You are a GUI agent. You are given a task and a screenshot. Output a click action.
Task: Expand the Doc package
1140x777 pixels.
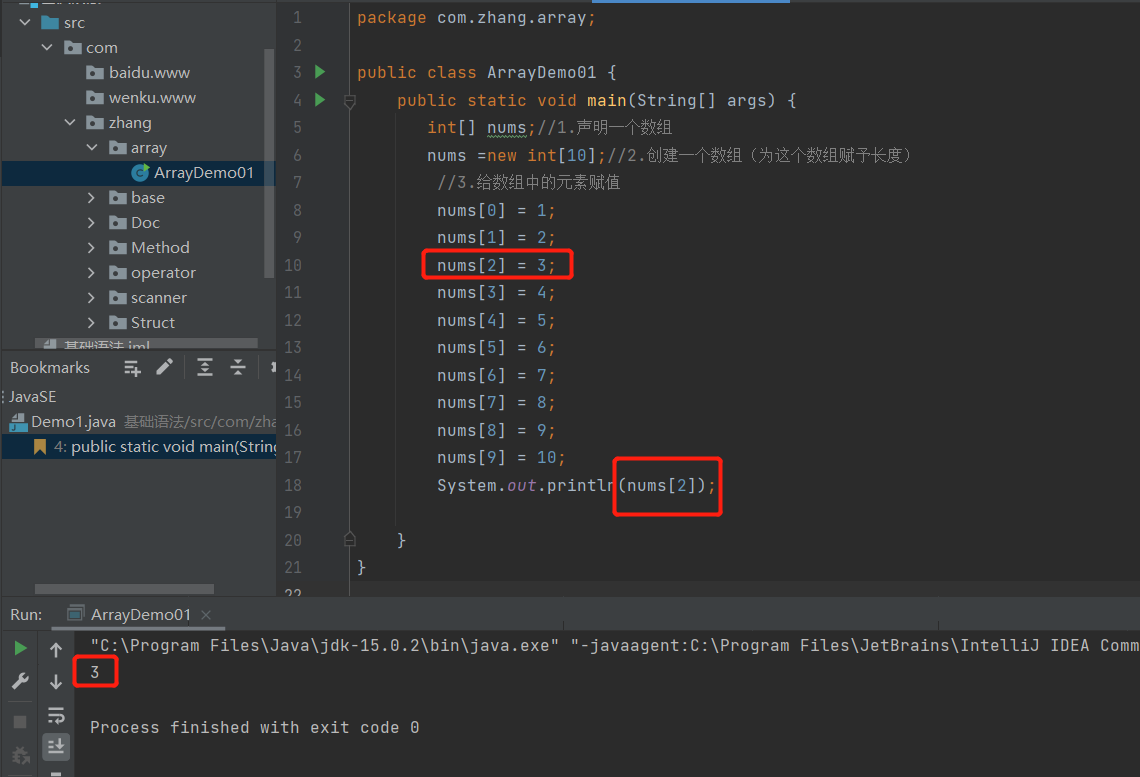pyautogui.click(x=91, y=222)
